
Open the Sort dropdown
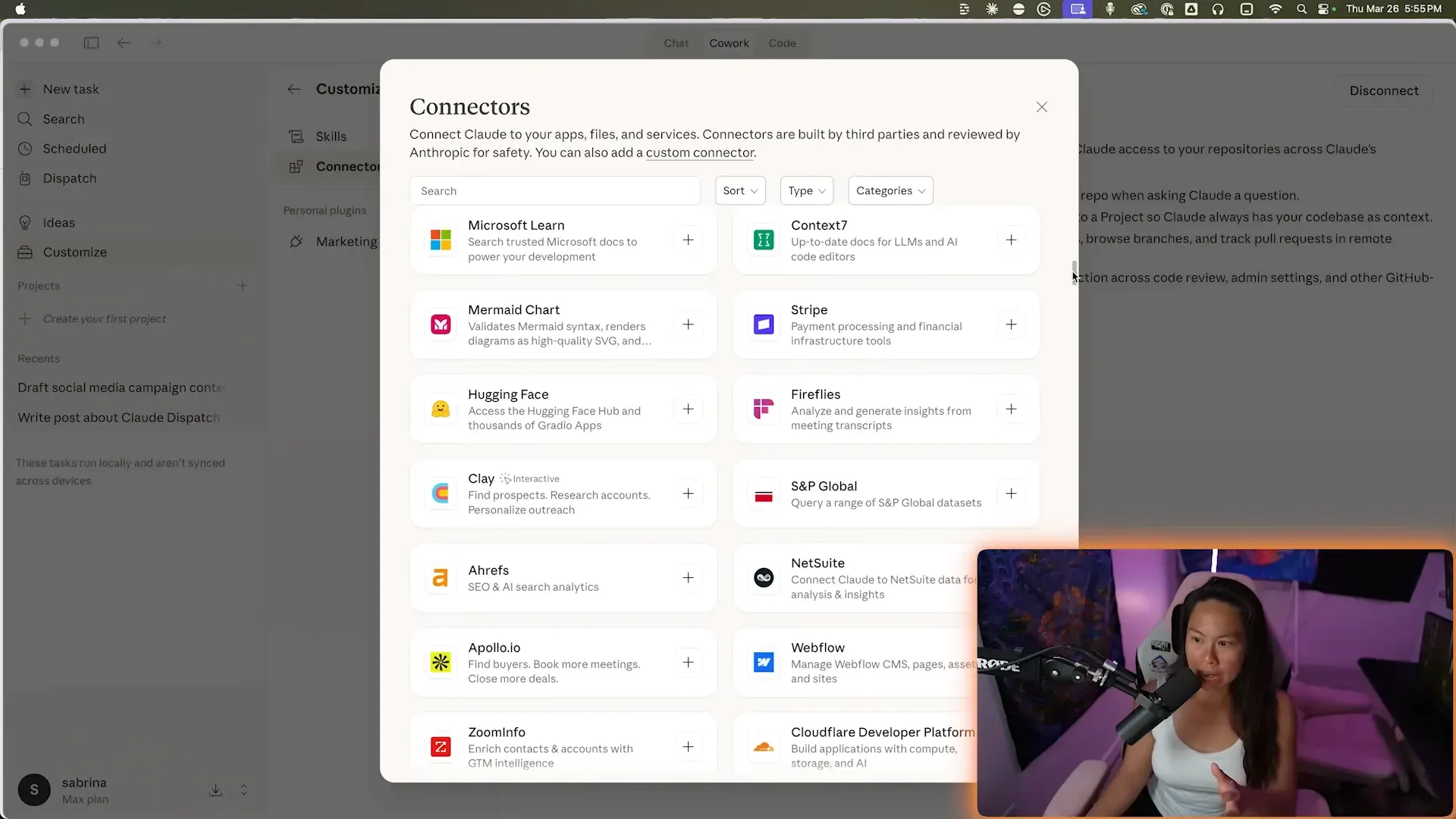(740, 191)
